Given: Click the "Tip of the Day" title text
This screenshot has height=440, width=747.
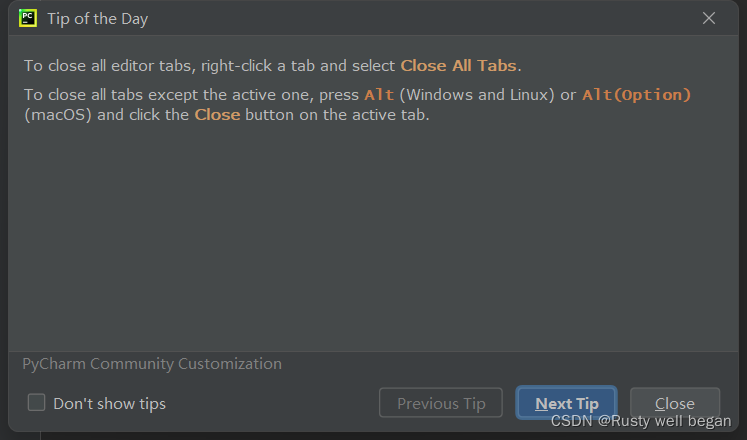Looking at the screenshot, I should [98, 18].
